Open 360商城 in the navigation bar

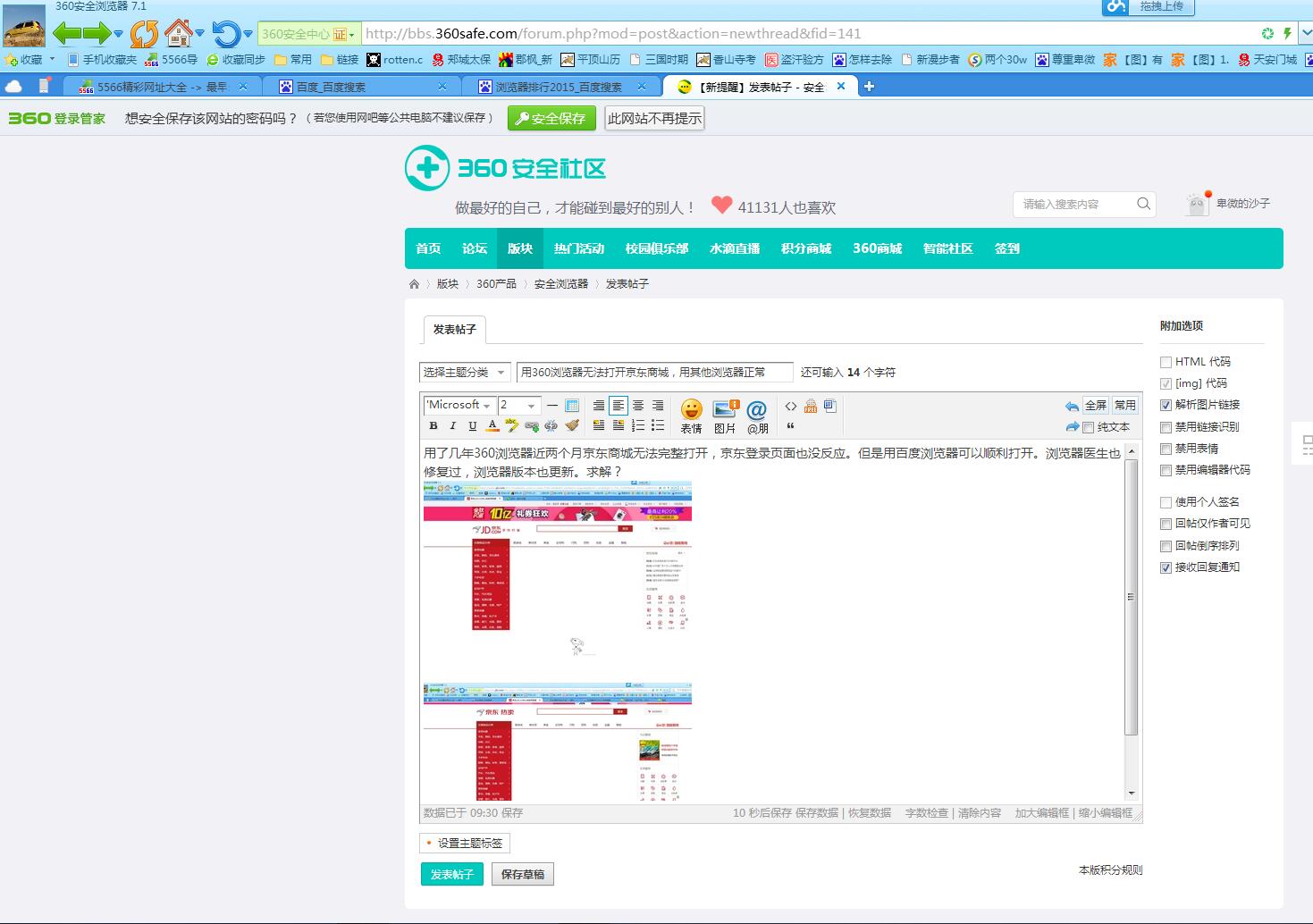click(x=877, y=248)
